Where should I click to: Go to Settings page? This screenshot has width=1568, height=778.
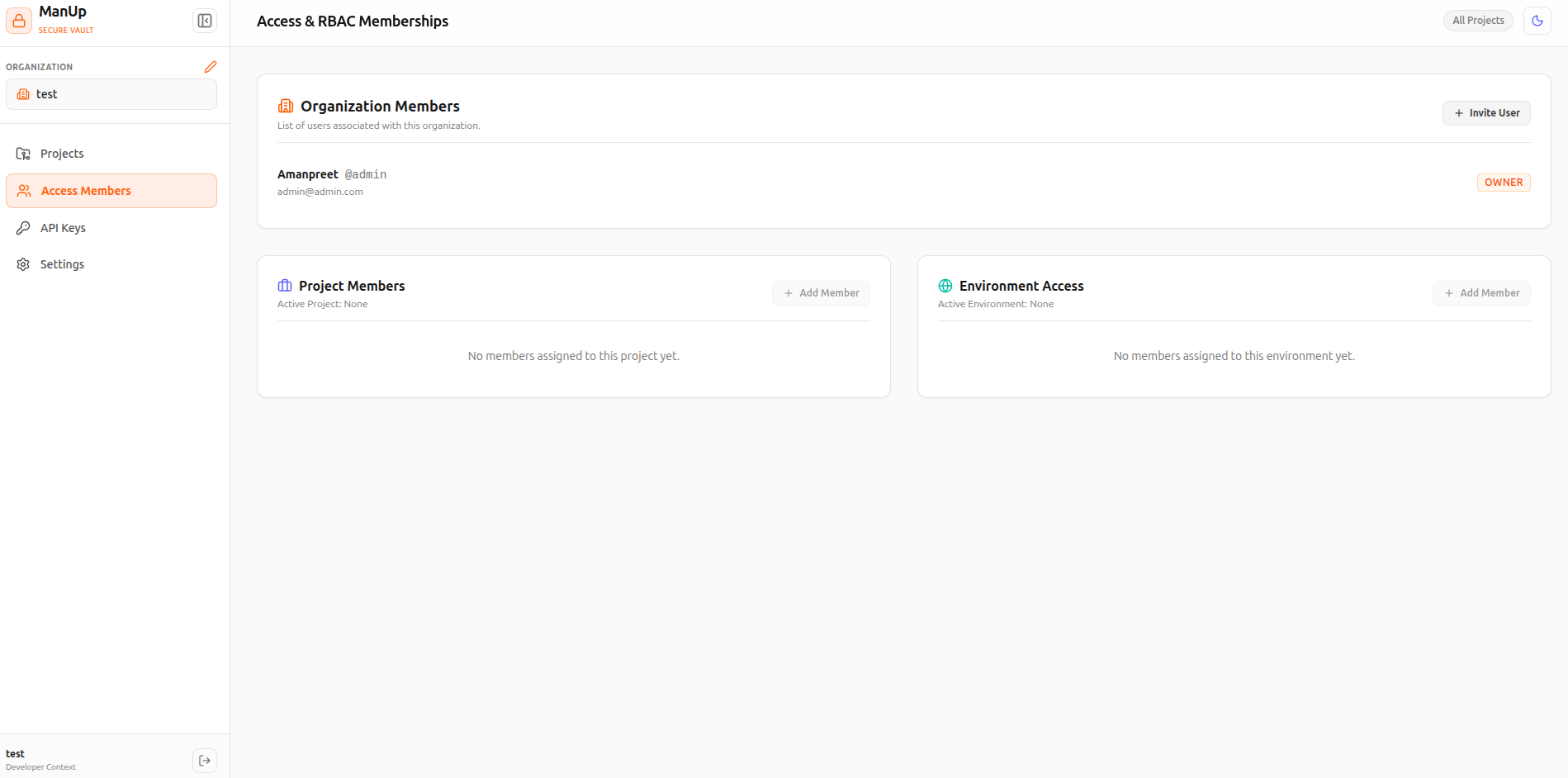pyautogui.click(x=111, y=264)
